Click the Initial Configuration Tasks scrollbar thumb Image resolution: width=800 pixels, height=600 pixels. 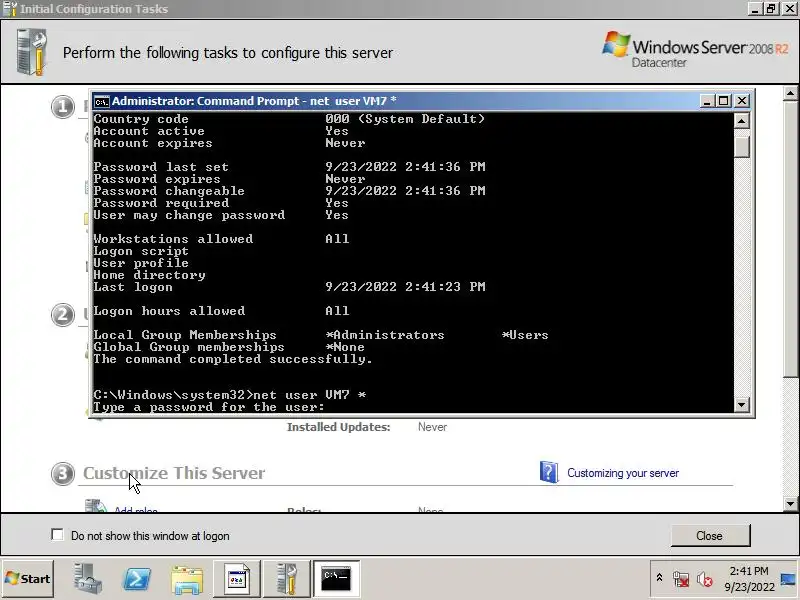(790, 239)
